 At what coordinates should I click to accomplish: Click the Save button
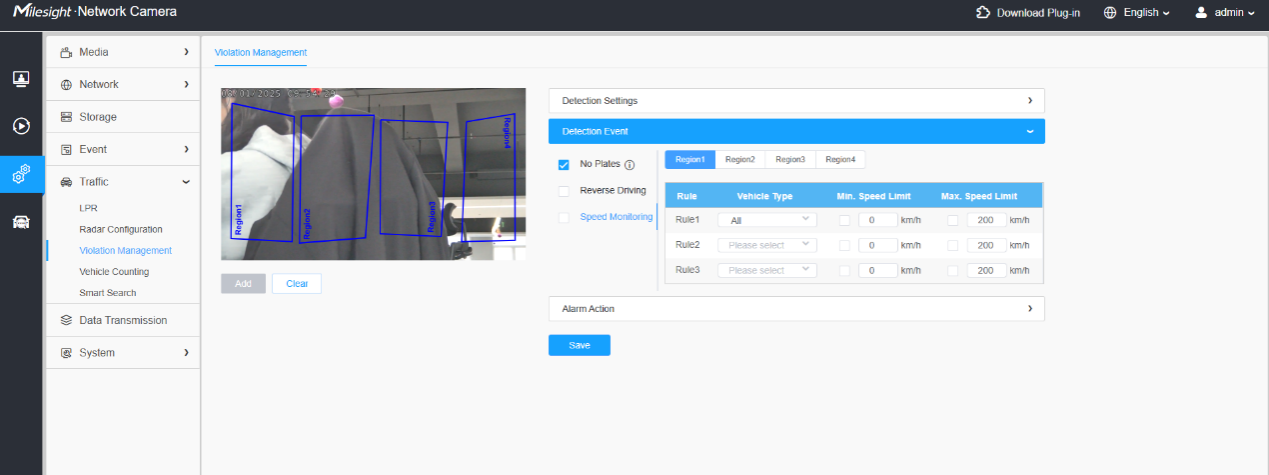(579, 345)
